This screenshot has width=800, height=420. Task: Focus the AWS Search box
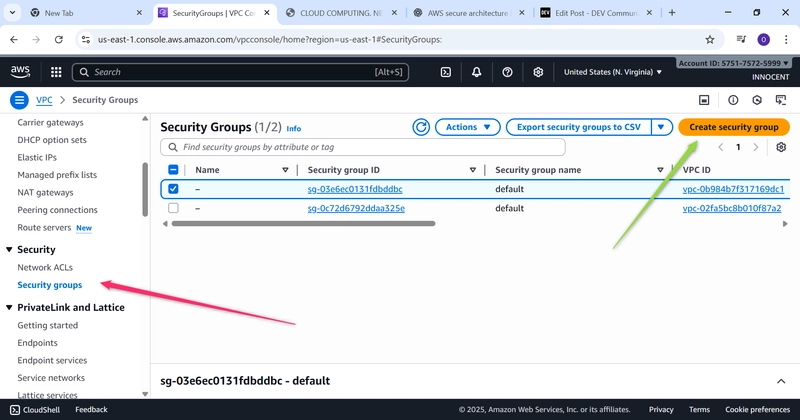240,72
